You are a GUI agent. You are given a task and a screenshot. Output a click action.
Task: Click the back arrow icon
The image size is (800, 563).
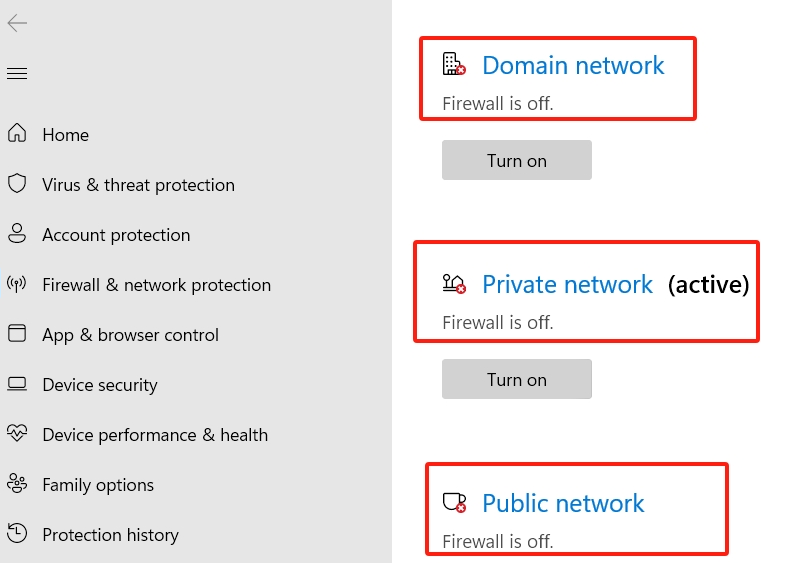(17, 23)
